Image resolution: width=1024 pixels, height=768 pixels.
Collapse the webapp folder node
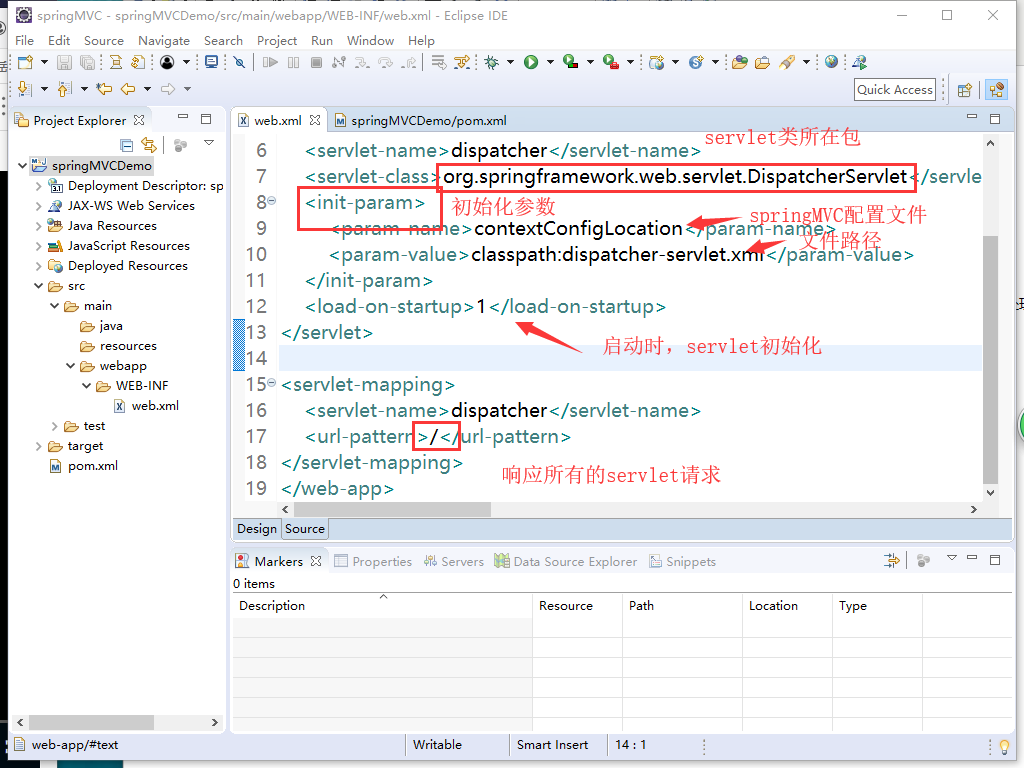(71, 366)
